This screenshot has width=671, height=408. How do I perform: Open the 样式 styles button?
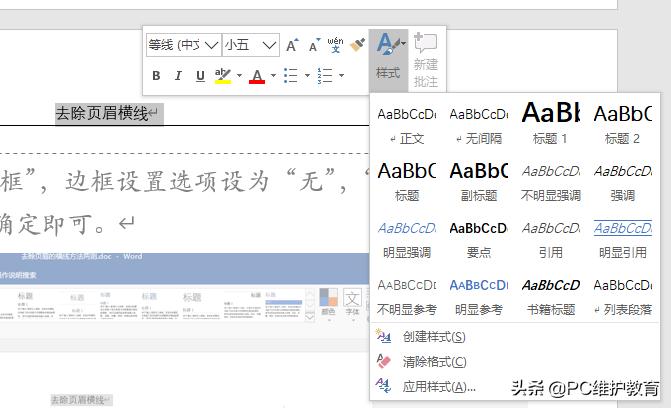pyautogui.click(x=389, y=60)
